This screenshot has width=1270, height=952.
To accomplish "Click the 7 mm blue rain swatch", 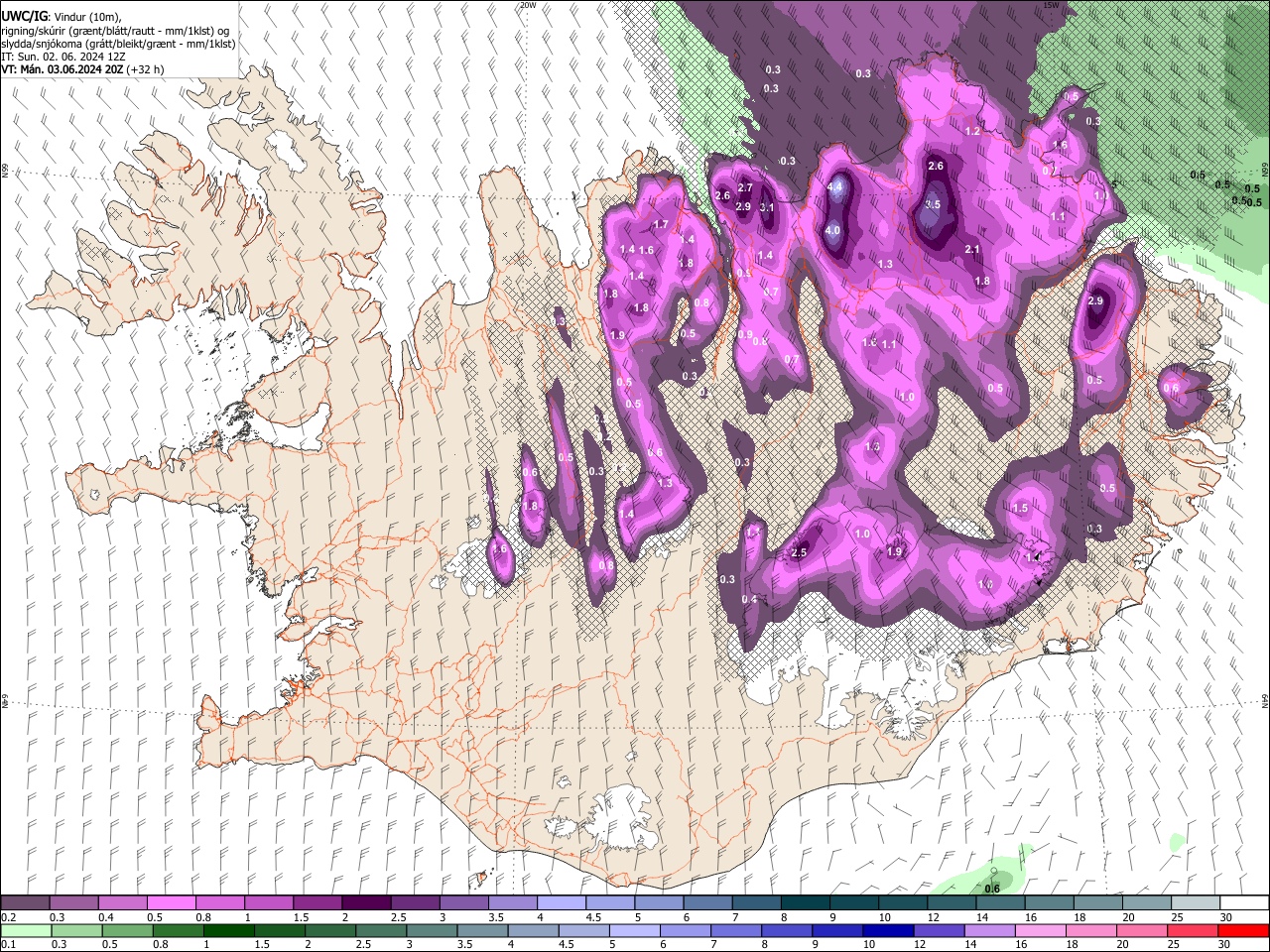I will click(736, 931).
